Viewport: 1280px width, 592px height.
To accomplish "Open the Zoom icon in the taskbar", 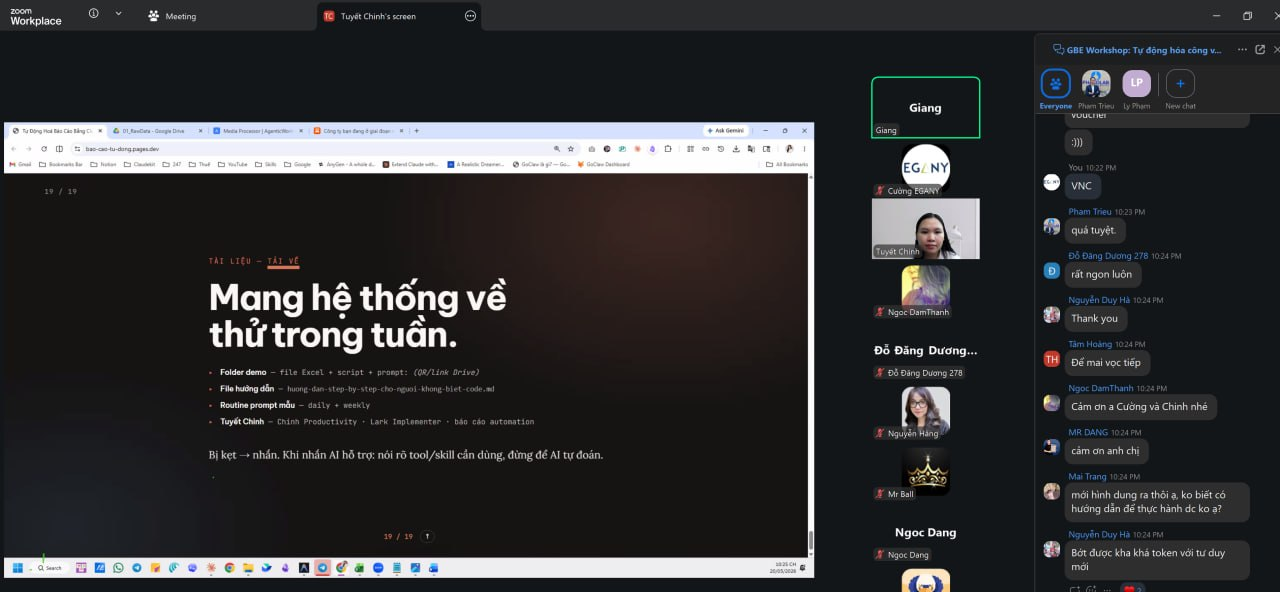I will [x=378, y=567].
